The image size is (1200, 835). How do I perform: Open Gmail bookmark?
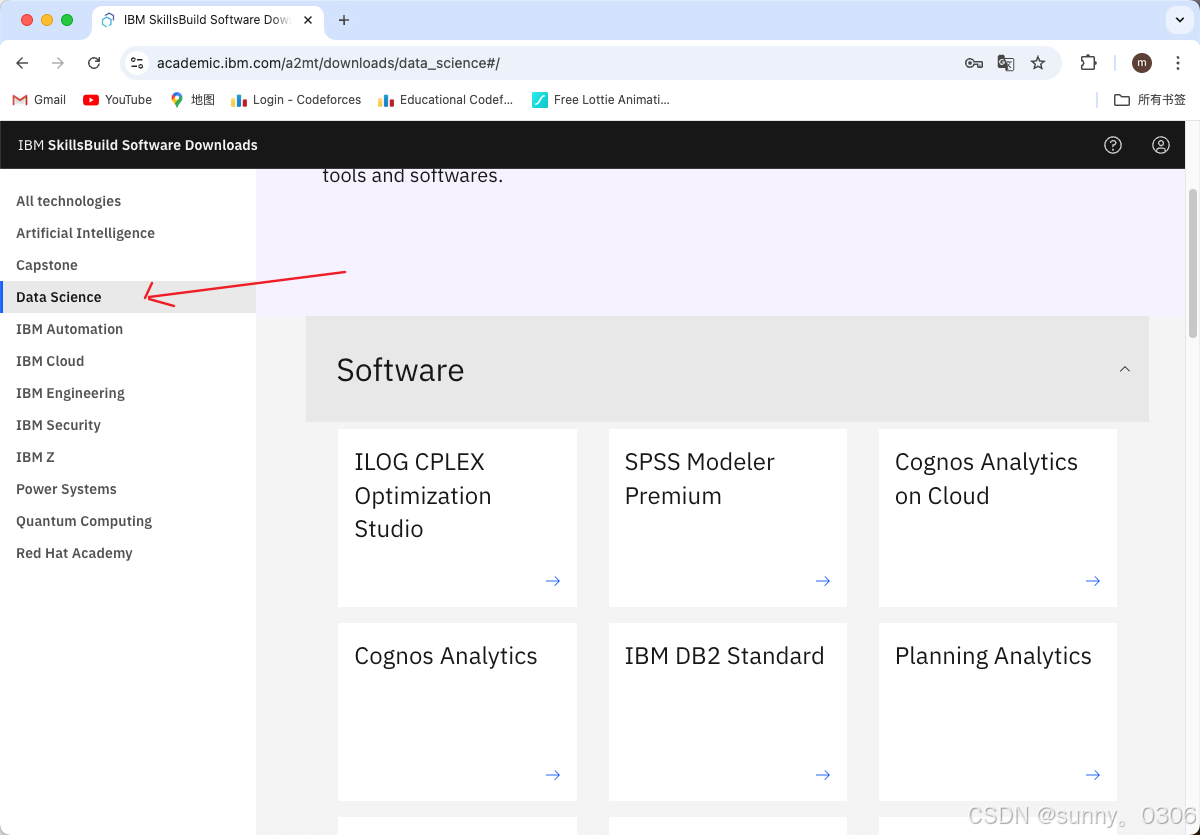tap(39, 100)
